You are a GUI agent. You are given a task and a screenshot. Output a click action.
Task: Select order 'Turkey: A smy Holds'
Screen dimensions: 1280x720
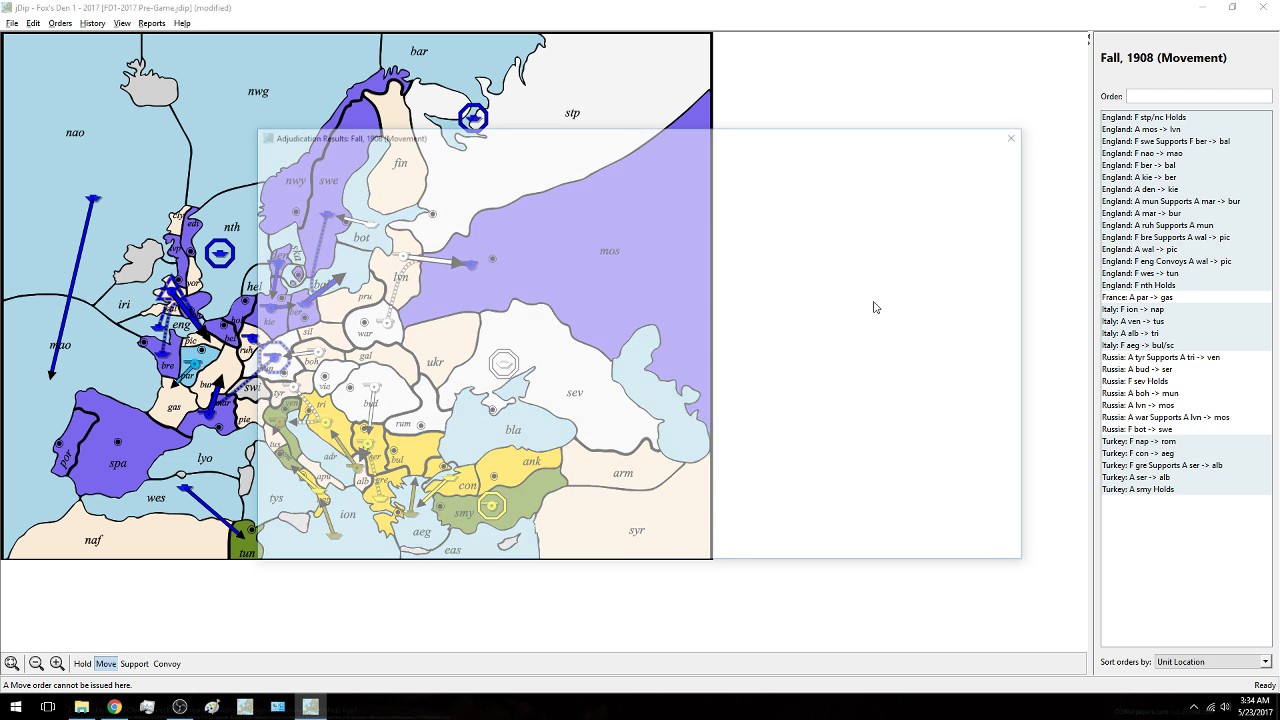pos(1186,489)
